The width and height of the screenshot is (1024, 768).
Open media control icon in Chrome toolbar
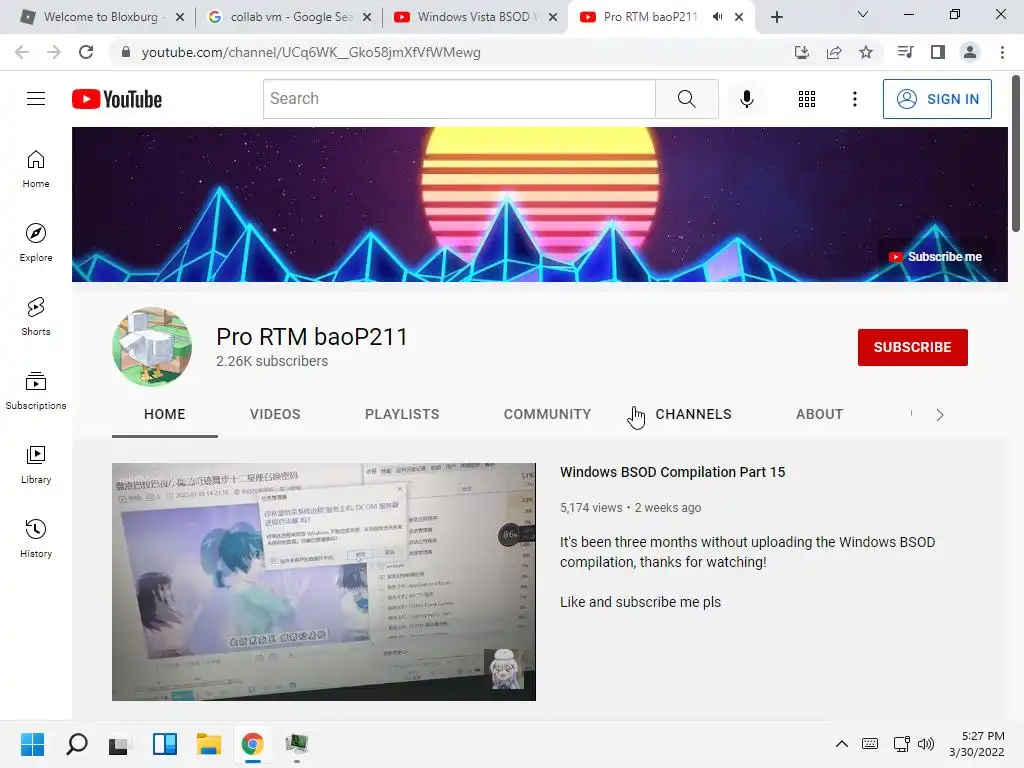(905, 52)
